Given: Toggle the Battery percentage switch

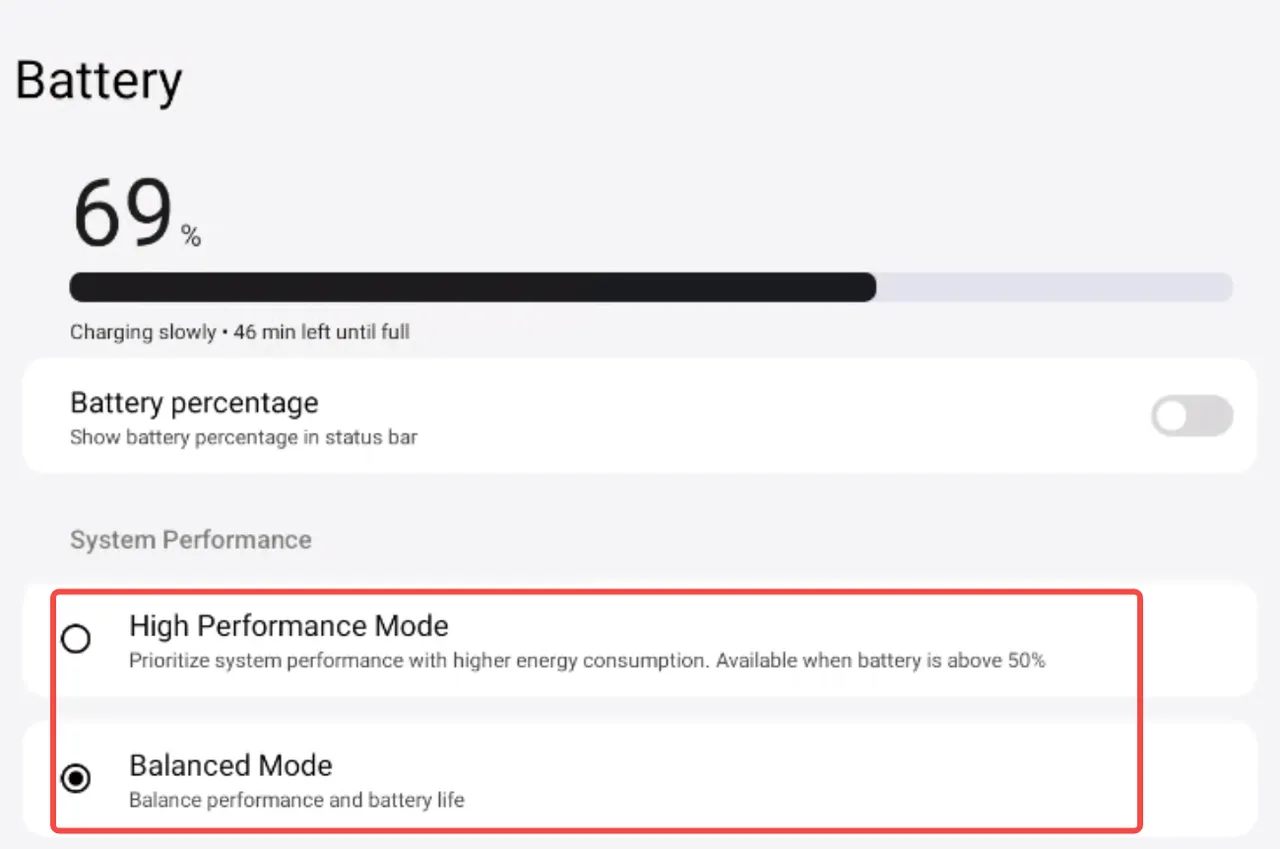Looking at the screenshot, I should coord(1191,416).
